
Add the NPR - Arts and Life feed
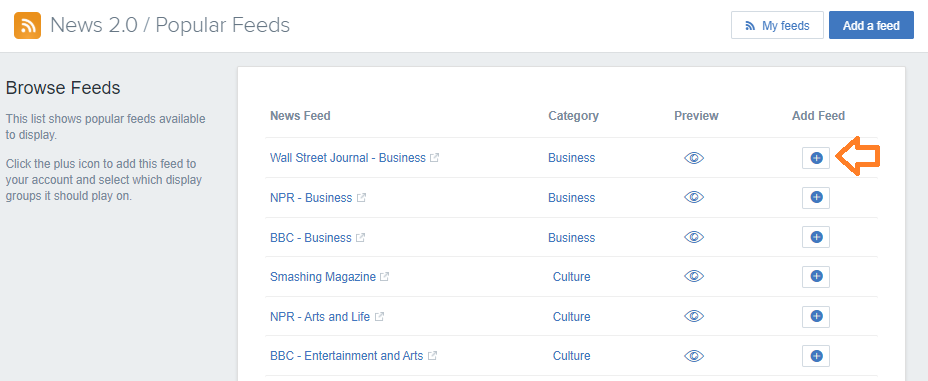coord(816,317)
